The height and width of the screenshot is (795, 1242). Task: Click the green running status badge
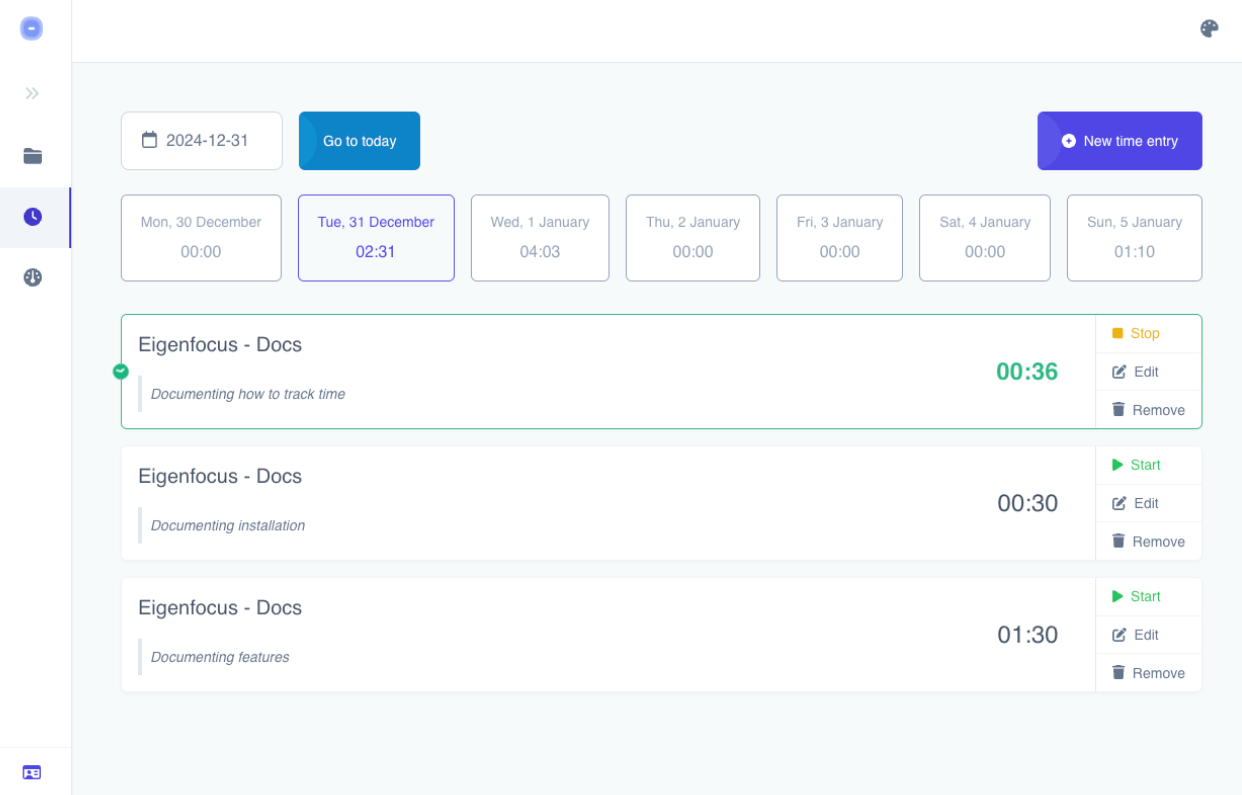point(121,372)
